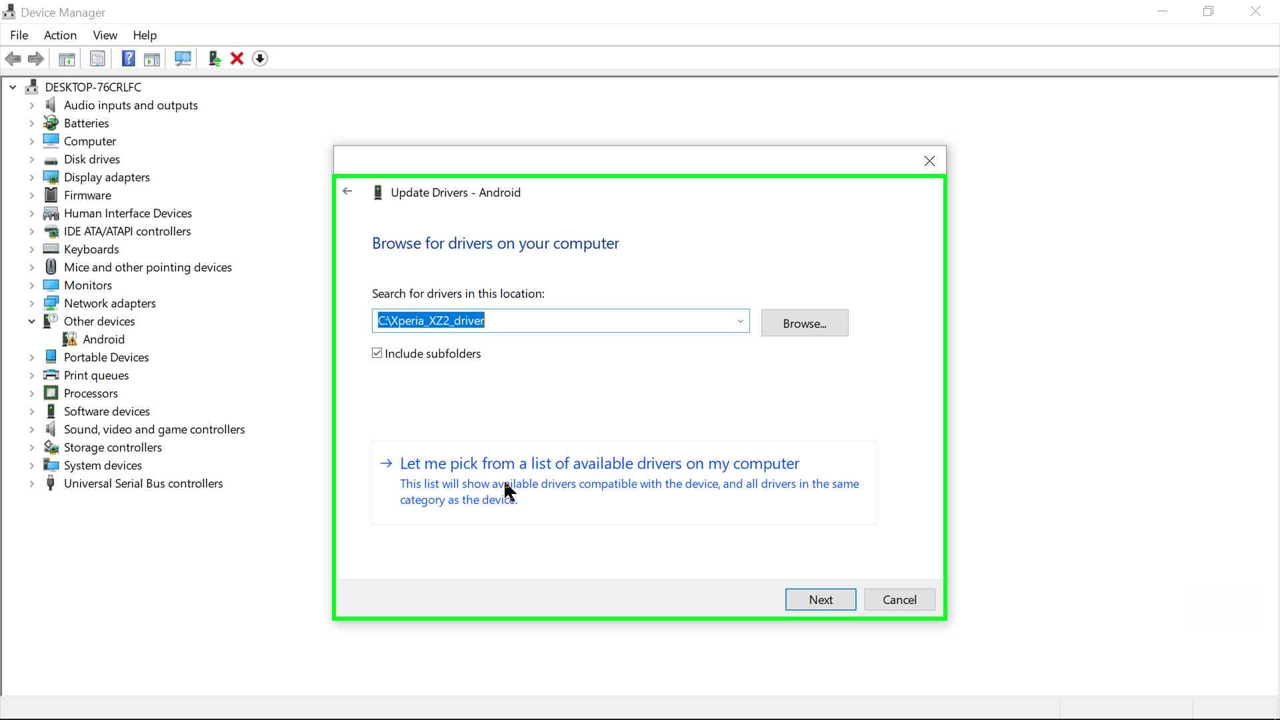This screenshot has height=720, width=1280.
Task: Click the Storage controllers category icon
Action: (x=51, y=447)
